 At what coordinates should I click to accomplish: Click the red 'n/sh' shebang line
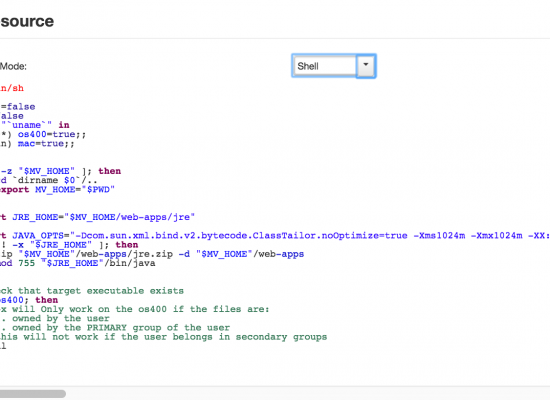(x=12, y=88)
